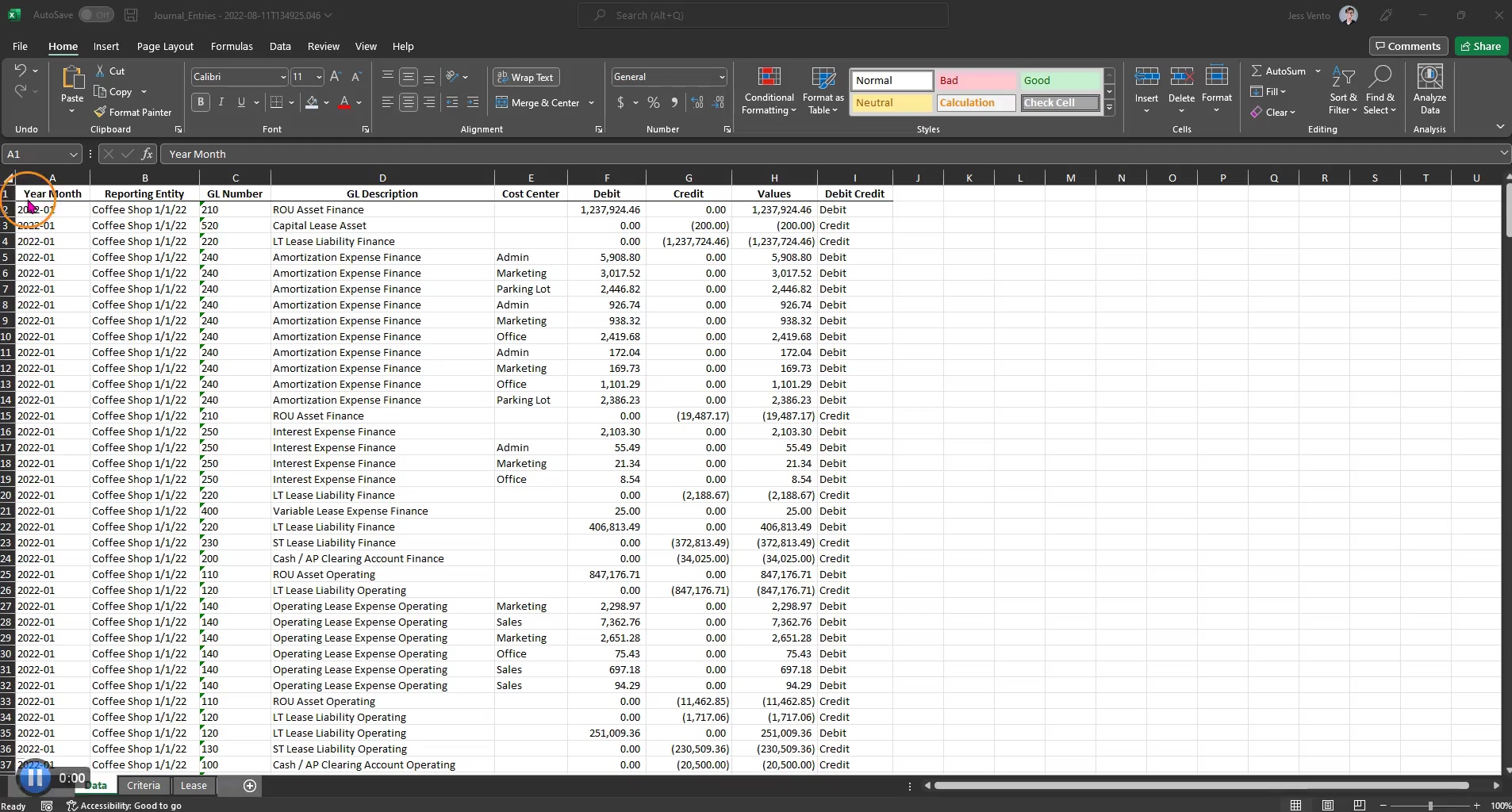
Task: Click the Copy button
Action: pos(113,91)
